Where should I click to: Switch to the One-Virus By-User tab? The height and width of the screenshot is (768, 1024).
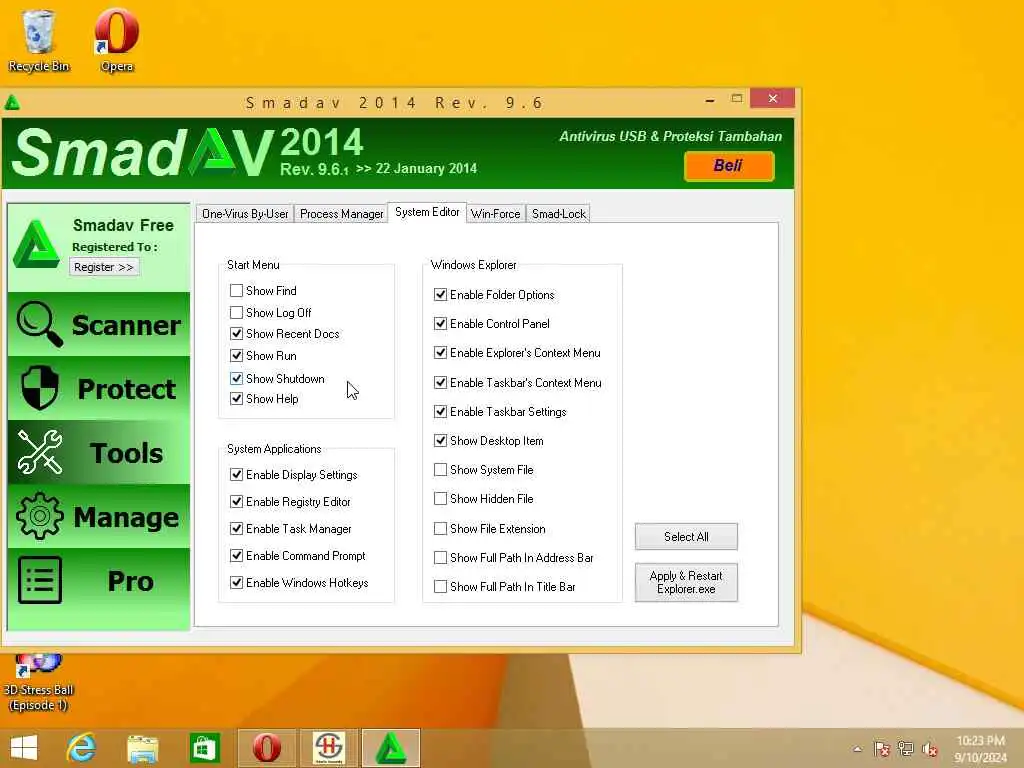point(245,214)
